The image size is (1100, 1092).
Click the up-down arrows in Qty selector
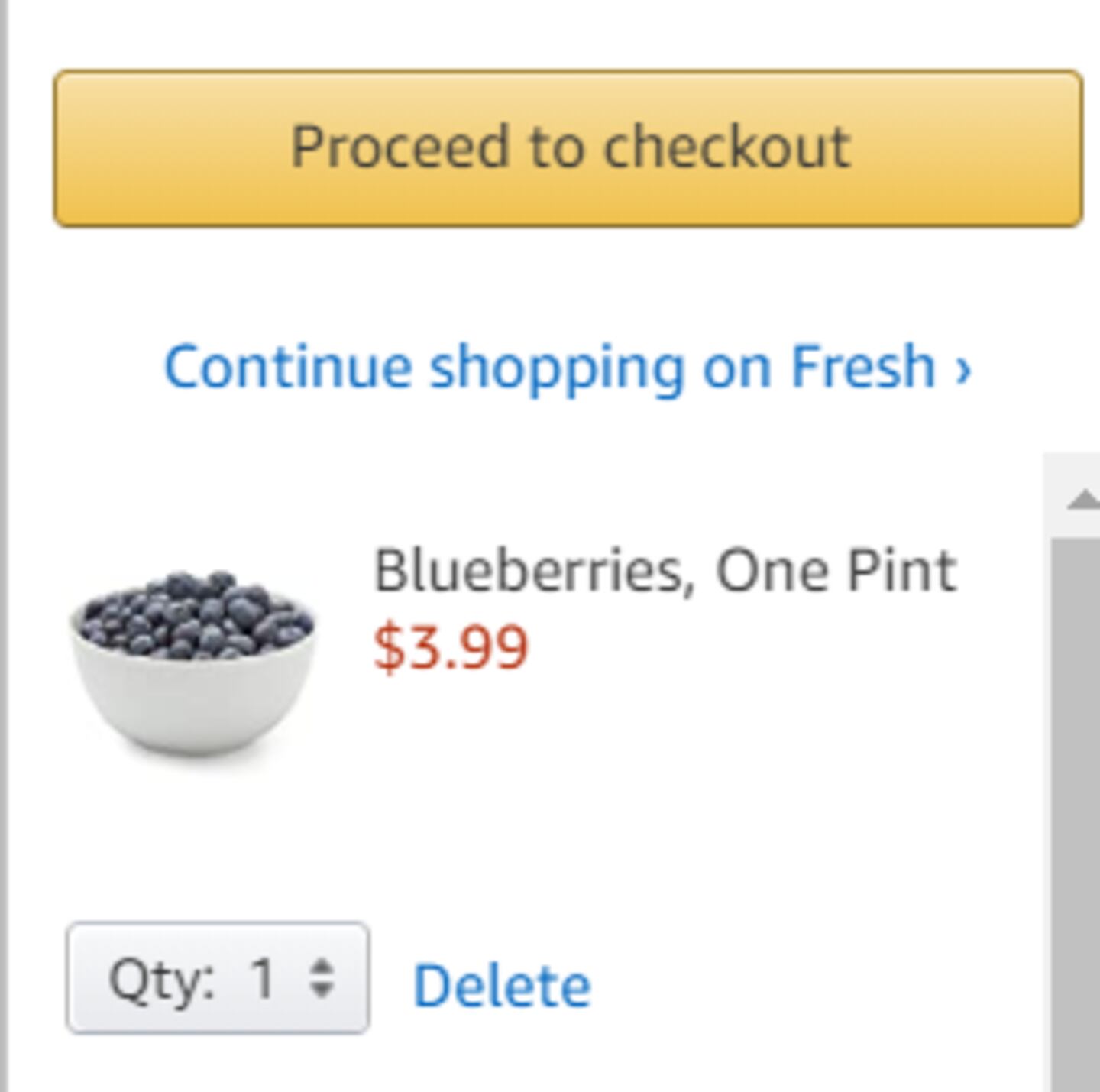coord(322,978)
